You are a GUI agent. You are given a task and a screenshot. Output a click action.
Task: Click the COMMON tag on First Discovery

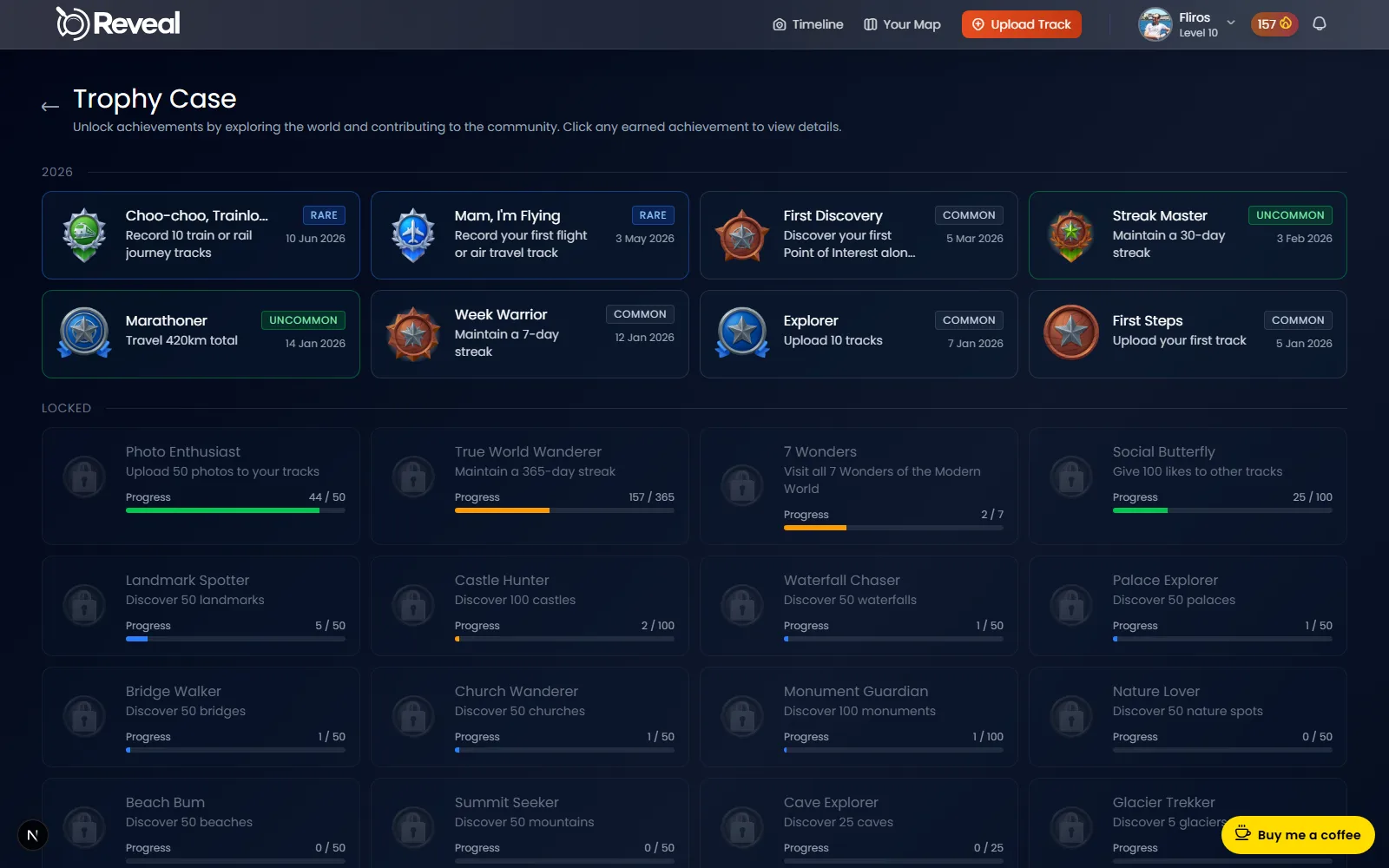(x=969, y=215)
